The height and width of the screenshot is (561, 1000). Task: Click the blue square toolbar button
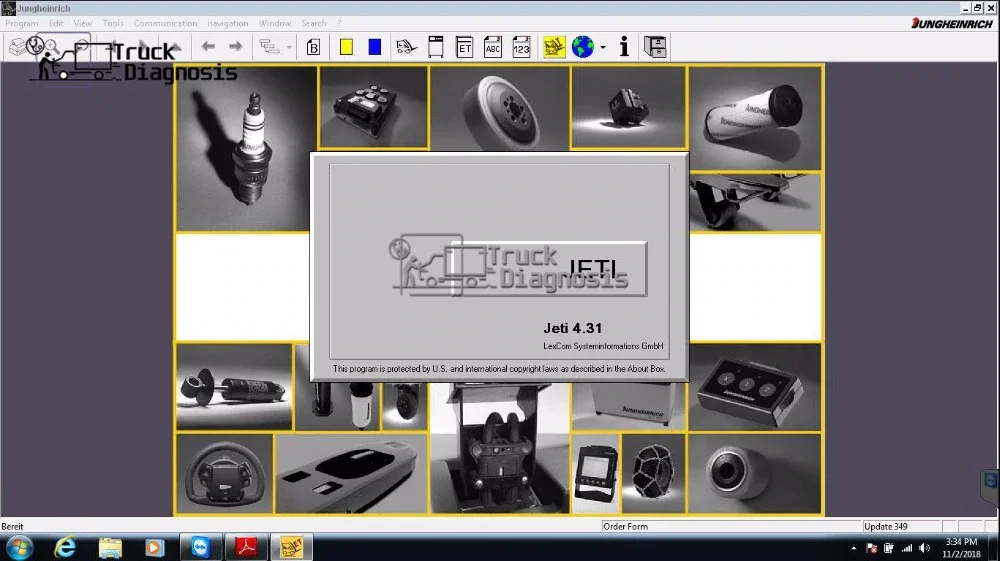[x=375, y=47]
